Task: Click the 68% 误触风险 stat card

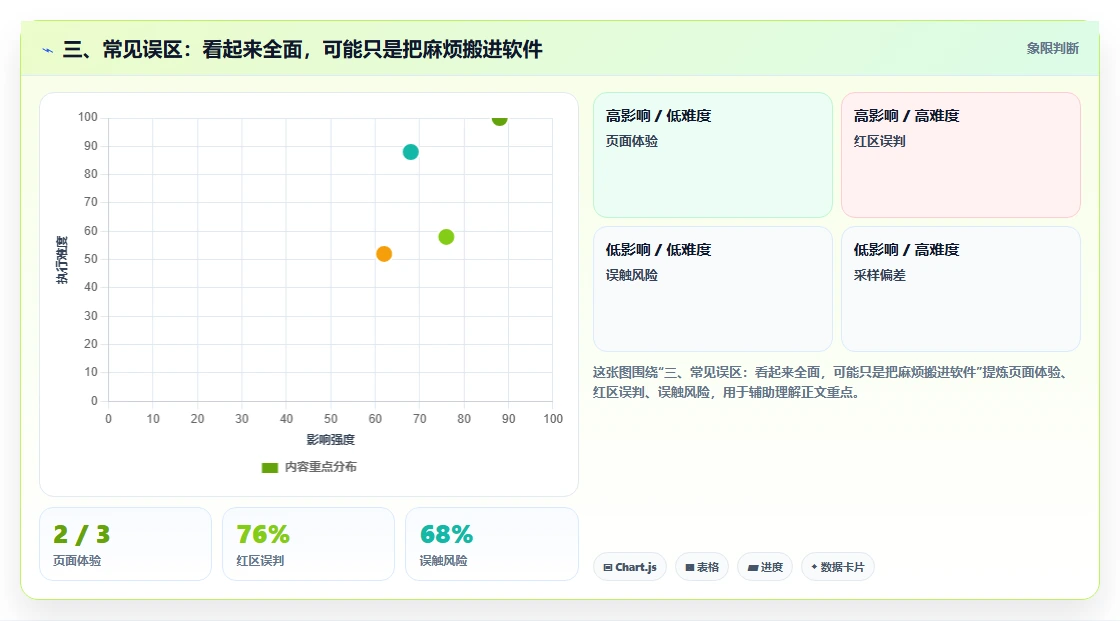Action: tap(491, 544)
